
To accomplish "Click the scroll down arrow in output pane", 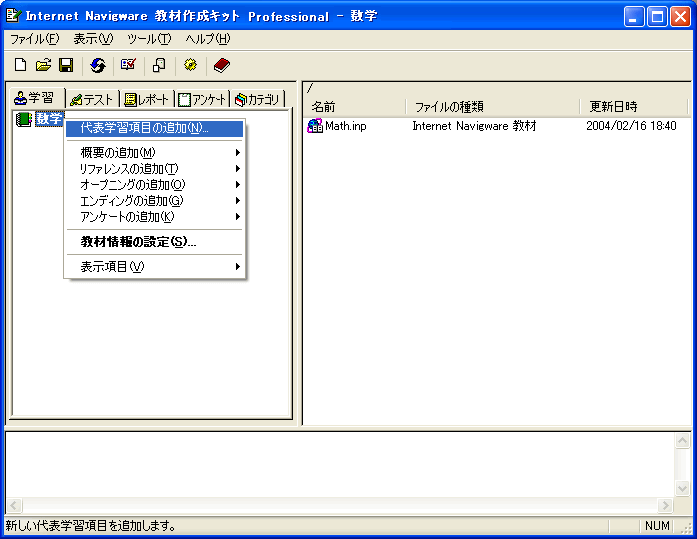I will click(x=682, y=488).
